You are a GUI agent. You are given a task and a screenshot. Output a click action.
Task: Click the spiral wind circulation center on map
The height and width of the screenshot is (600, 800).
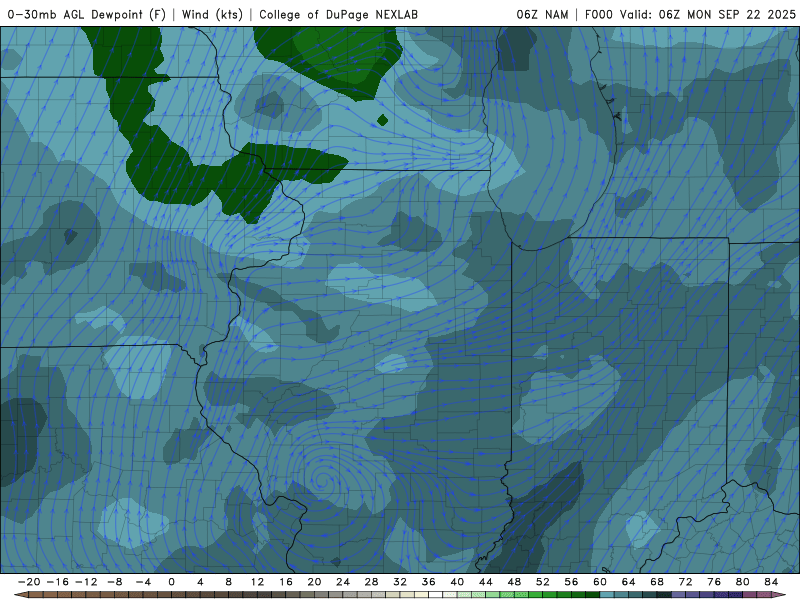[322, 480]
